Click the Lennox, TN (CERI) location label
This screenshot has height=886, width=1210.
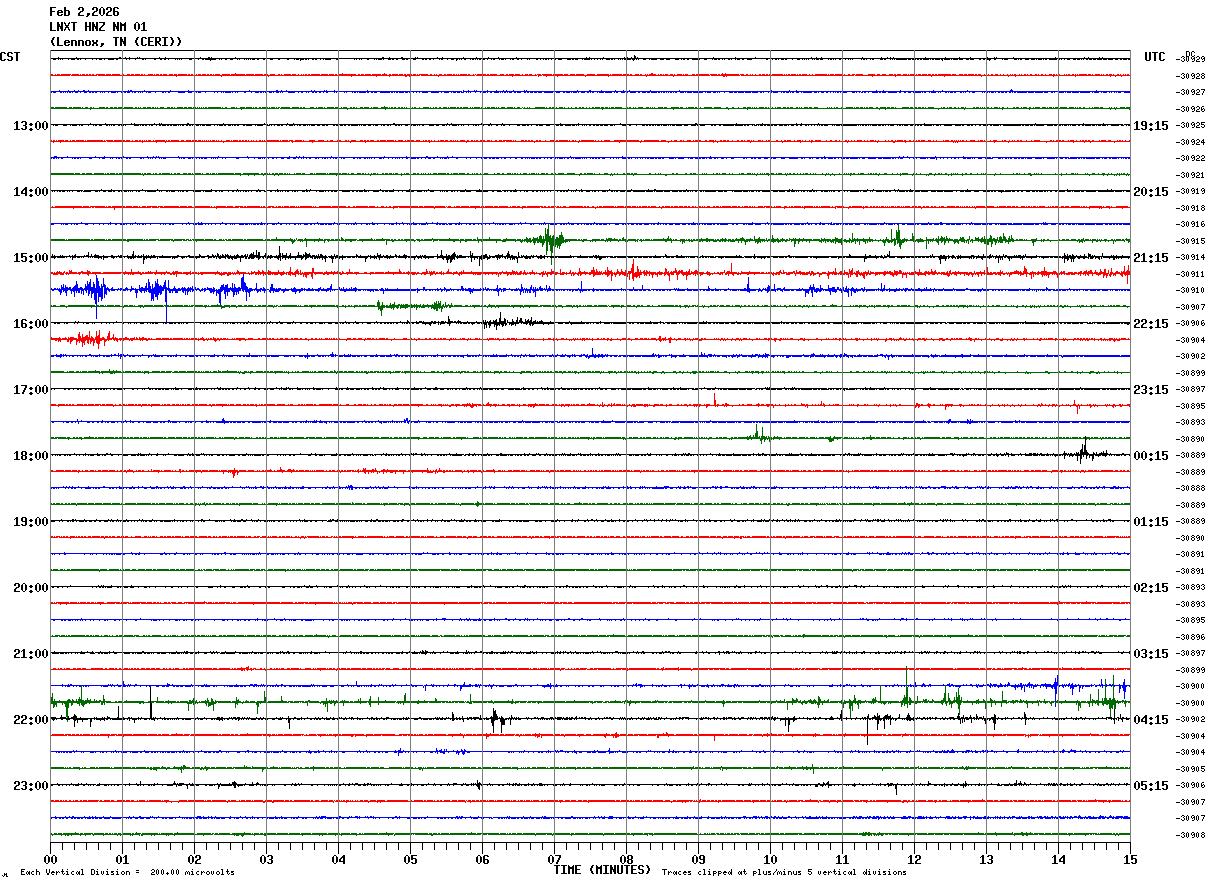tap(116, 42)
